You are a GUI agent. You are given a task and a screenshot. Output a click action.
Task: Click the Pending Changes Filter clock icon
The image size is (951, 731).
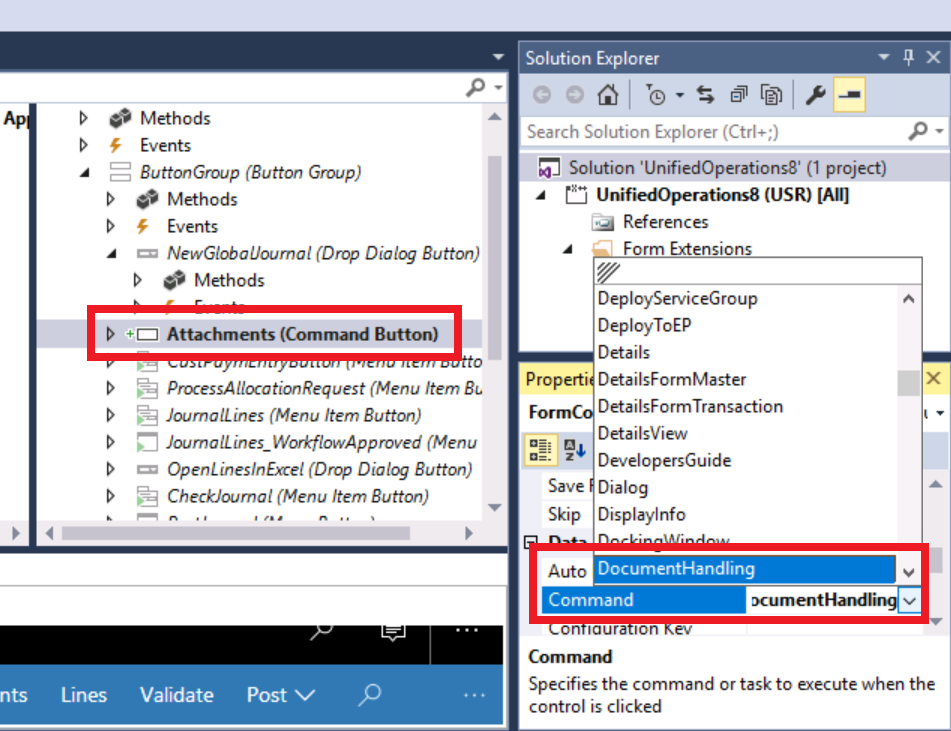pos(657,93)
